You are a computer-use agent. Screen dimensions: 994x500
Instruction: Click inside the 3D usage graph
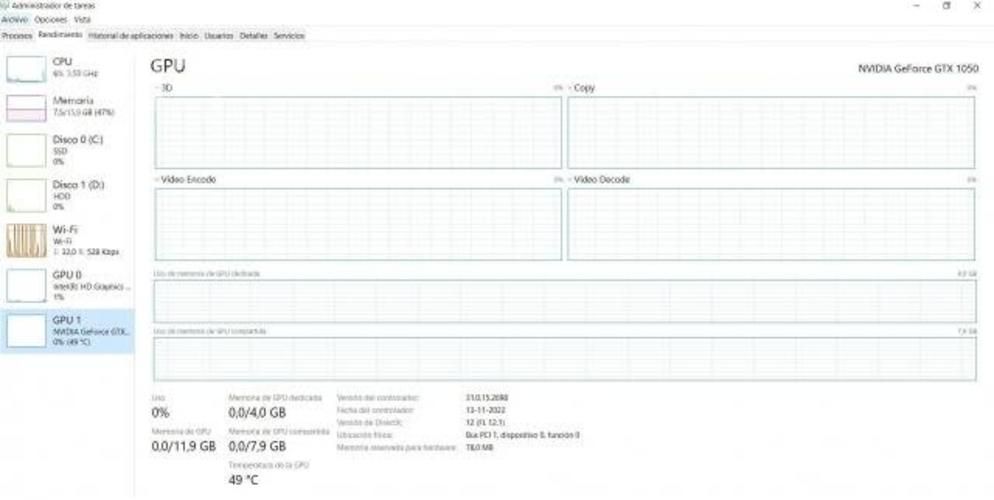(x=358, y=132)
